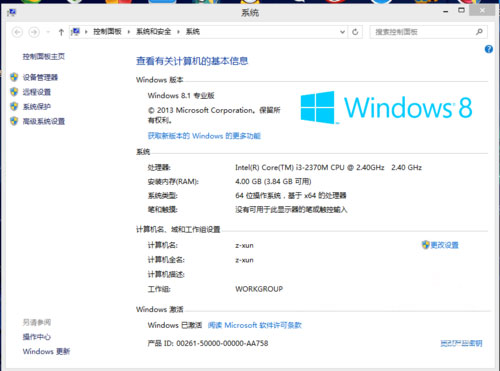Select 控制面板 in the breadcrumb path

pyautogui.click(x=107, y=32)
